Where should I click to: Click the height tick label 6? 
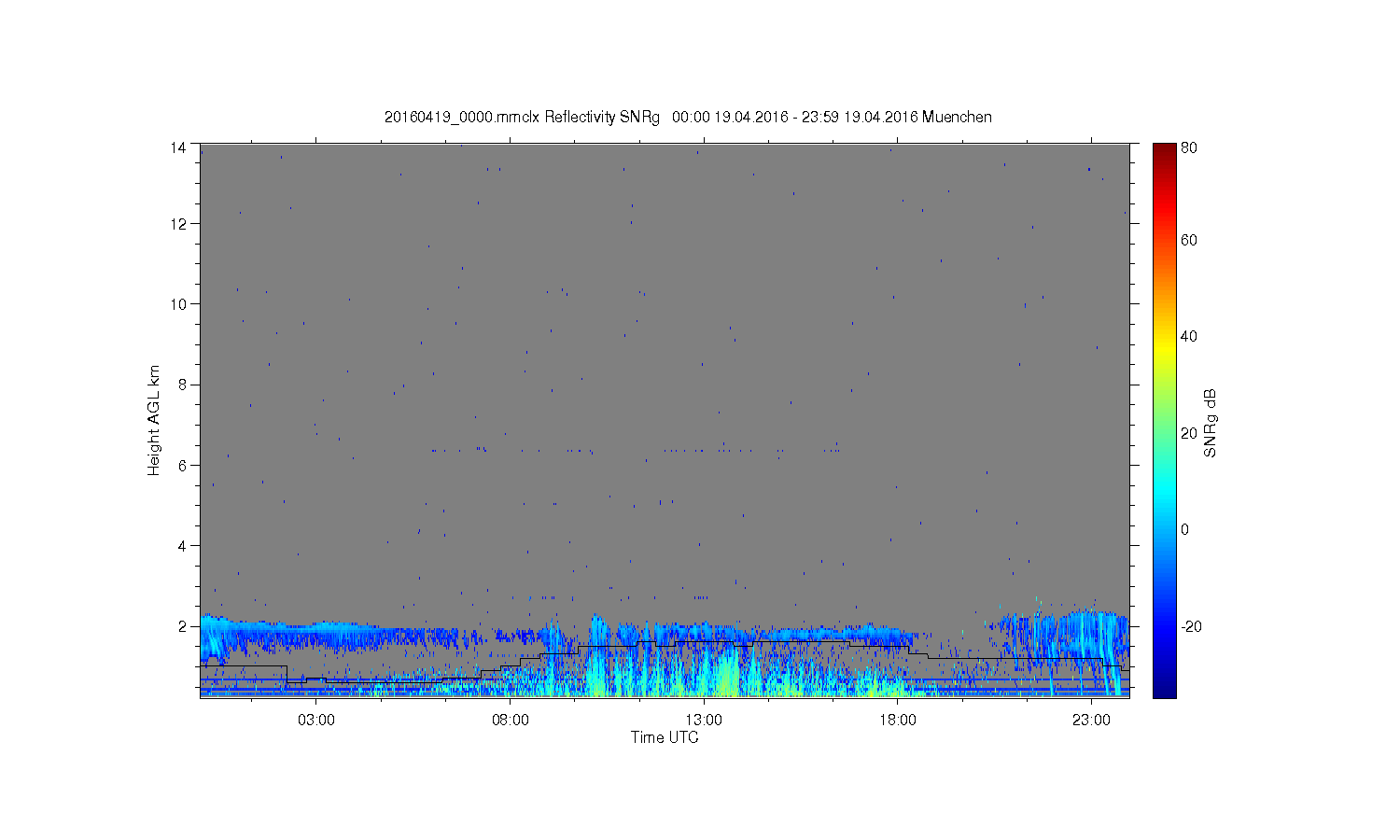pos(182,465)
